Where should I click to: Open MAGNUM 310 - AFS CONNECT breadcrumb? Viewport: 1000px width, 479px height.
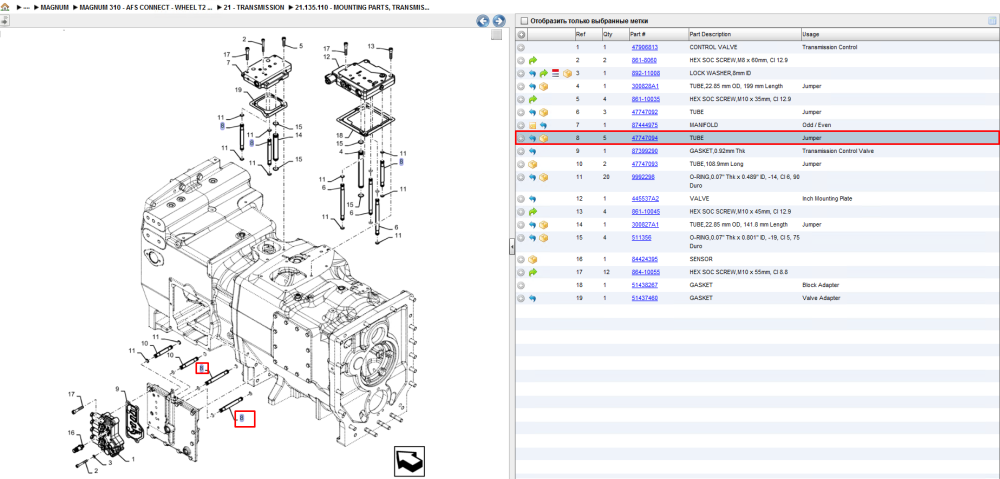[x=147, y=8]
